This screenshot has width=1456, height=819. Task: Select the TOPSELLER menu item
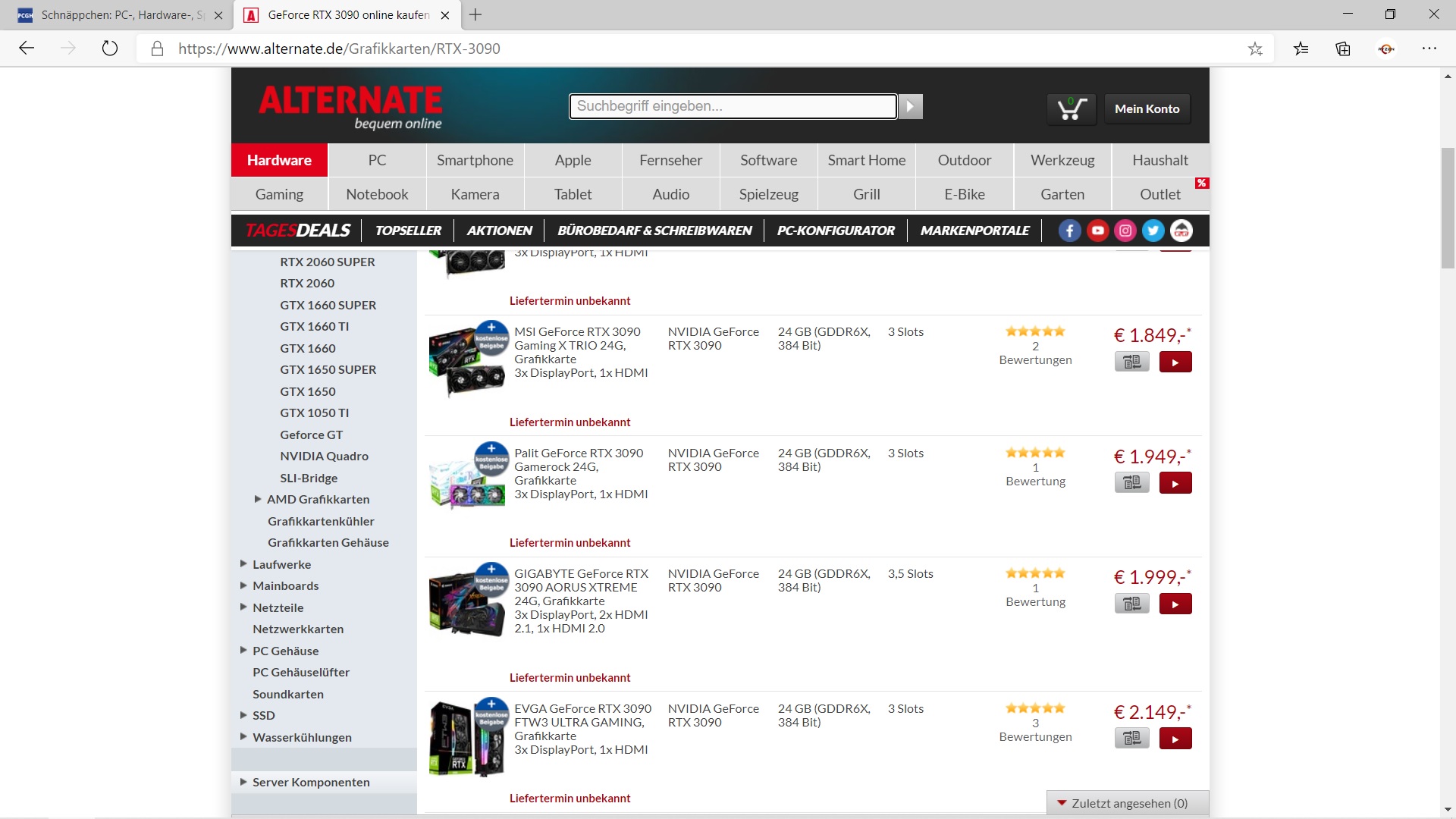click(408, 231)
